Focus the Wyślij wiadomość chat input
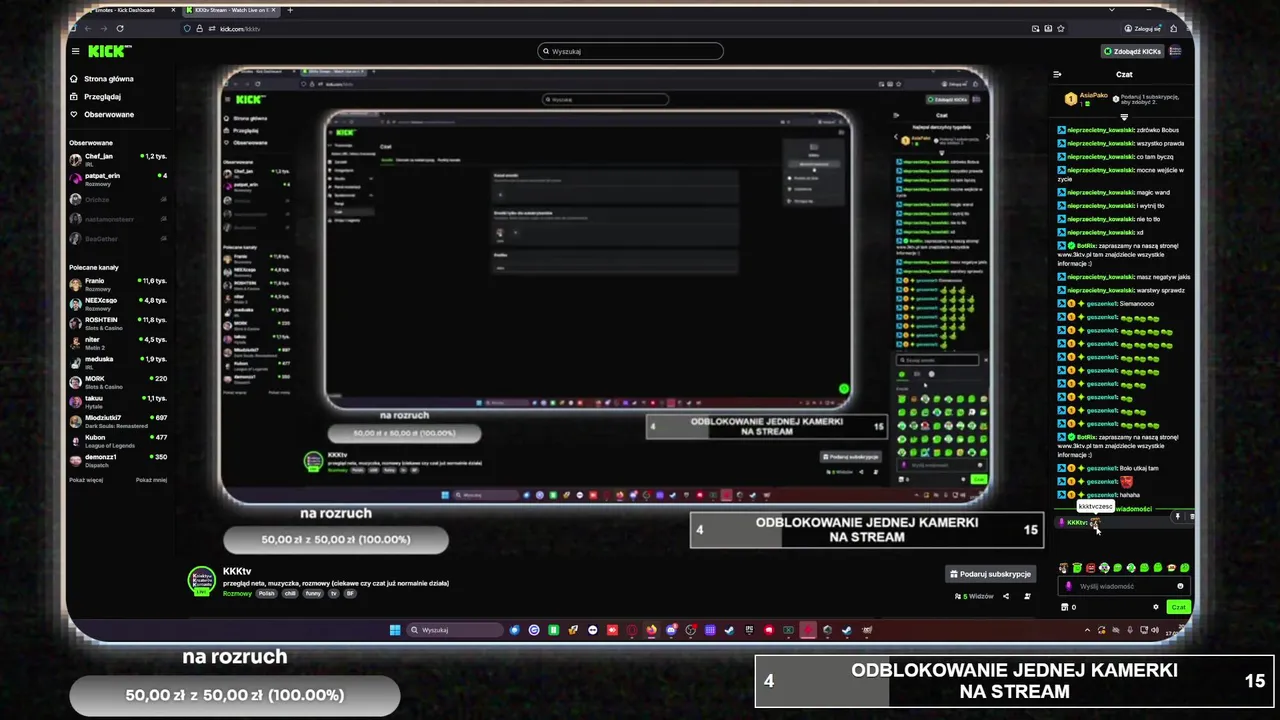1280x720 pixels. [1122, 586]
